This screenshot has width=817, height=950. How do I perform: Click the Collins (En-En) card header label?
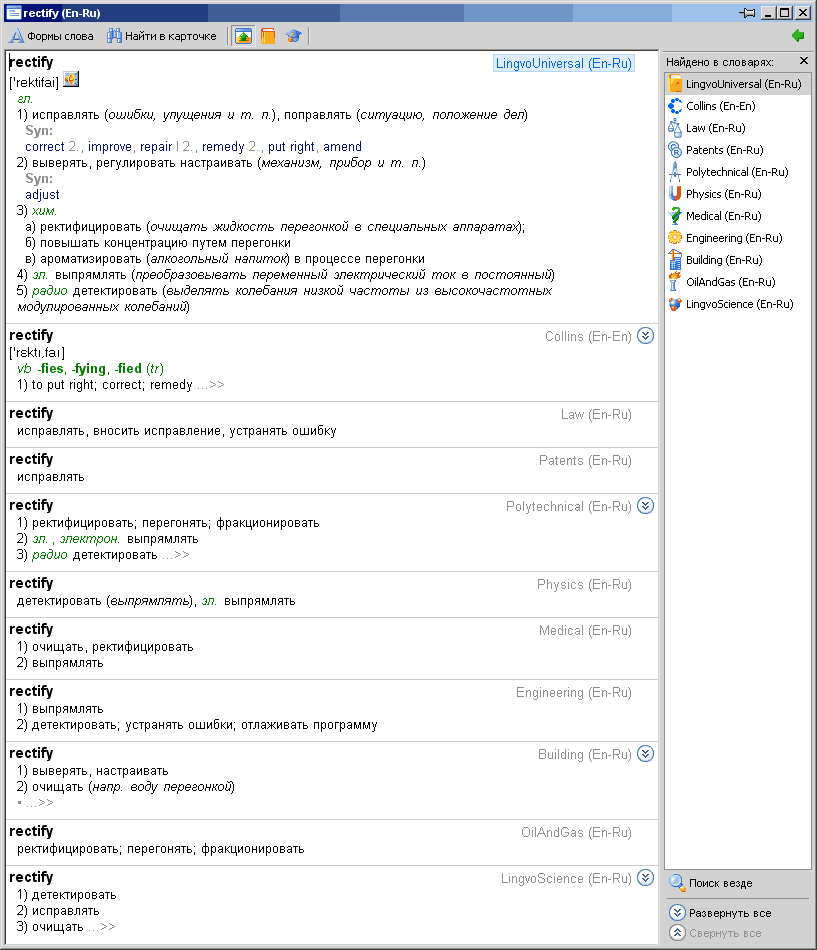click(588, 336)
